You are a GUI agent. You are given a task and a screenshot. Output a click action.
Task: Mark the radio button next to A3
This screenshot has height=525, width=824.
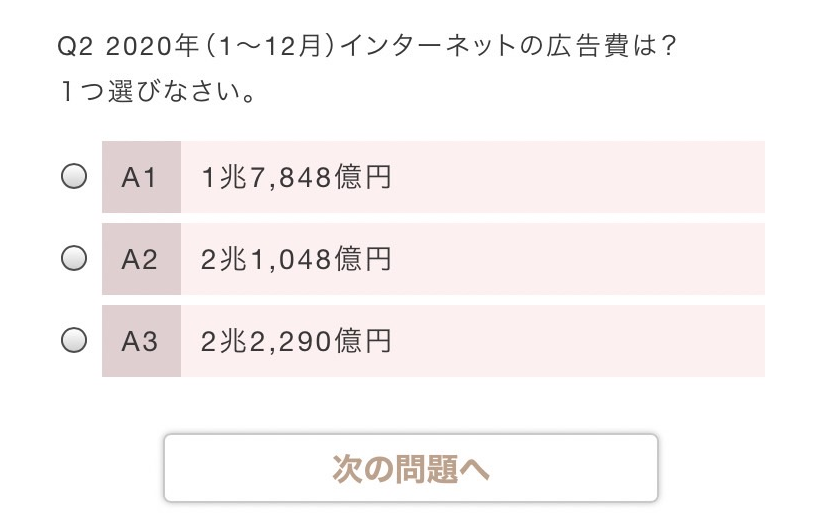[74, 341]
